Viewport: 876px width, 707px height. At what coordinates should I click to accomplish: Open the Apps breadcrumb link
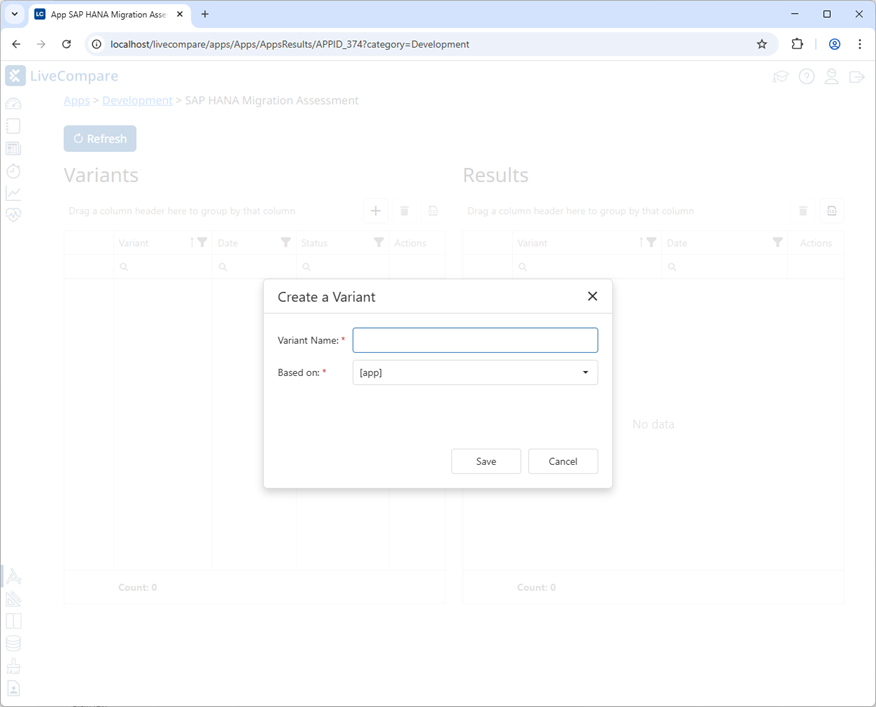pos(77,101)
